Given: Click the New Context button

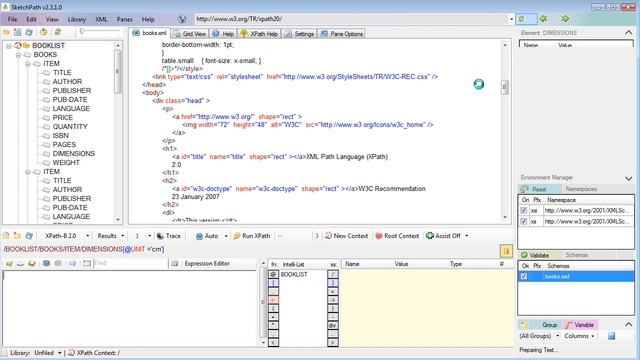Looking at the screenshot, I should [347, 236].
